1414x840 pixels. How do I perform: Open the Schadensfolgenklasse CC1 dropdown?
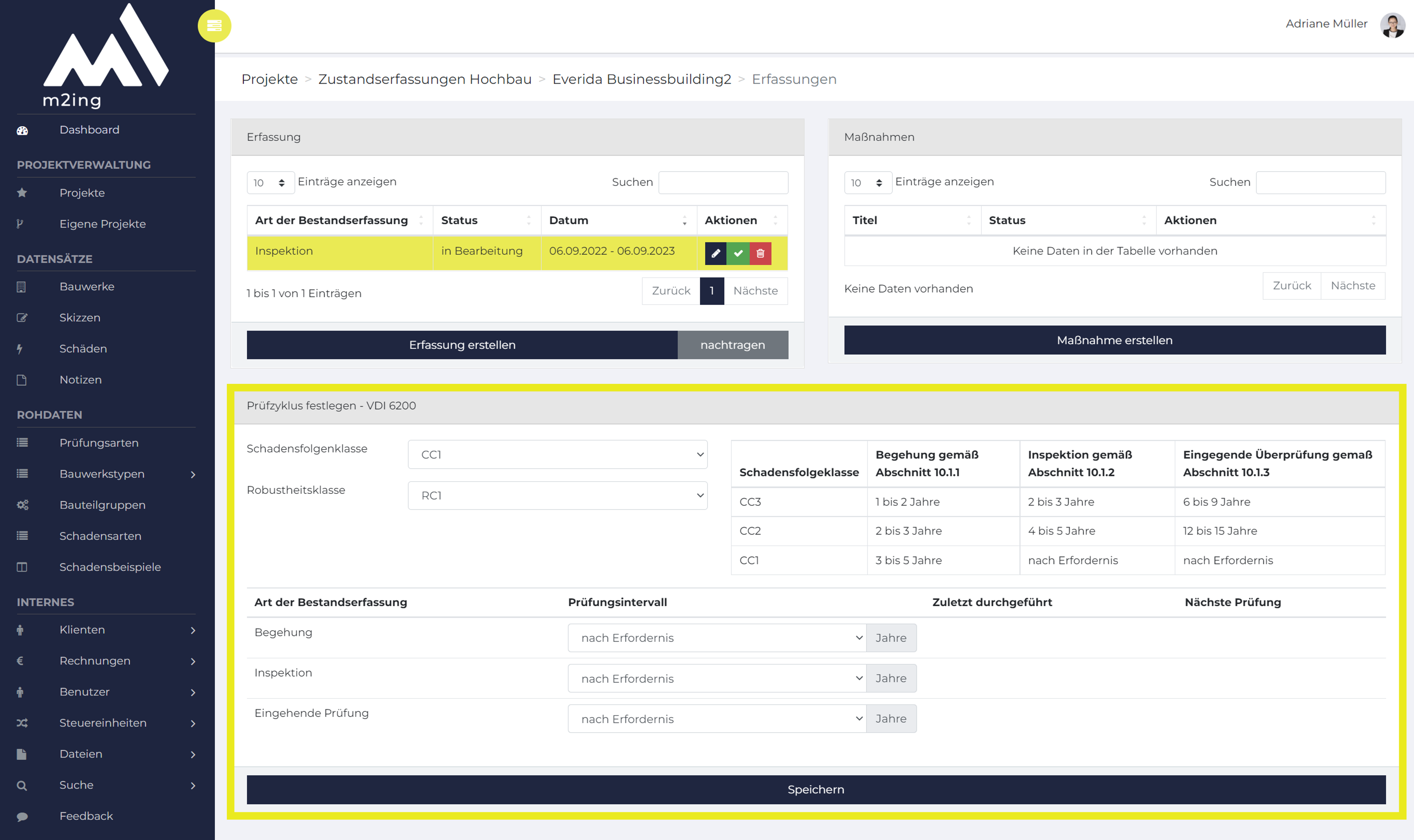point(557,454)
